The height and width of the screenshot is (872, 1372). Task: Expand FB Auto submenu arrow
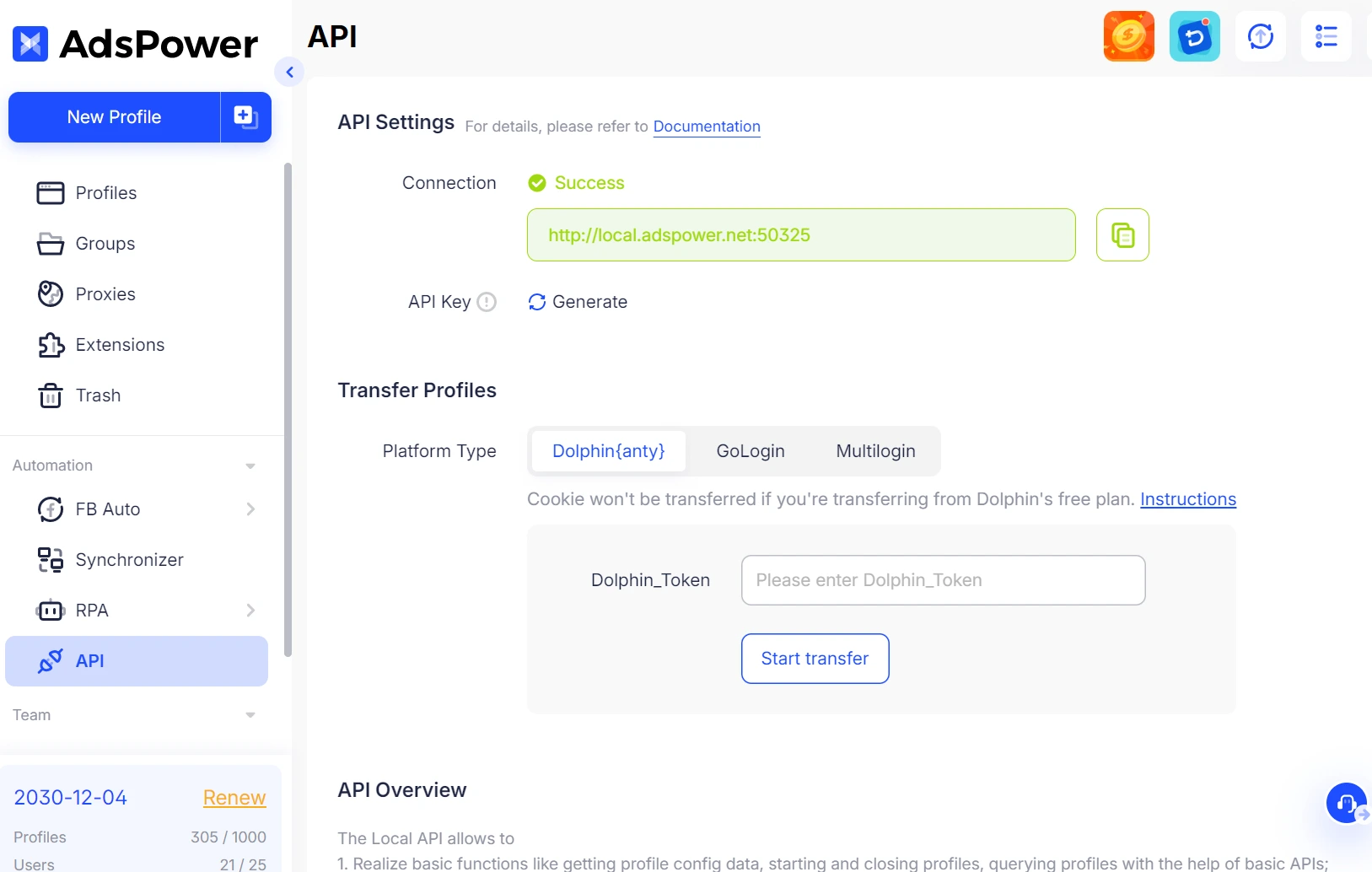(x=250, y=509)
